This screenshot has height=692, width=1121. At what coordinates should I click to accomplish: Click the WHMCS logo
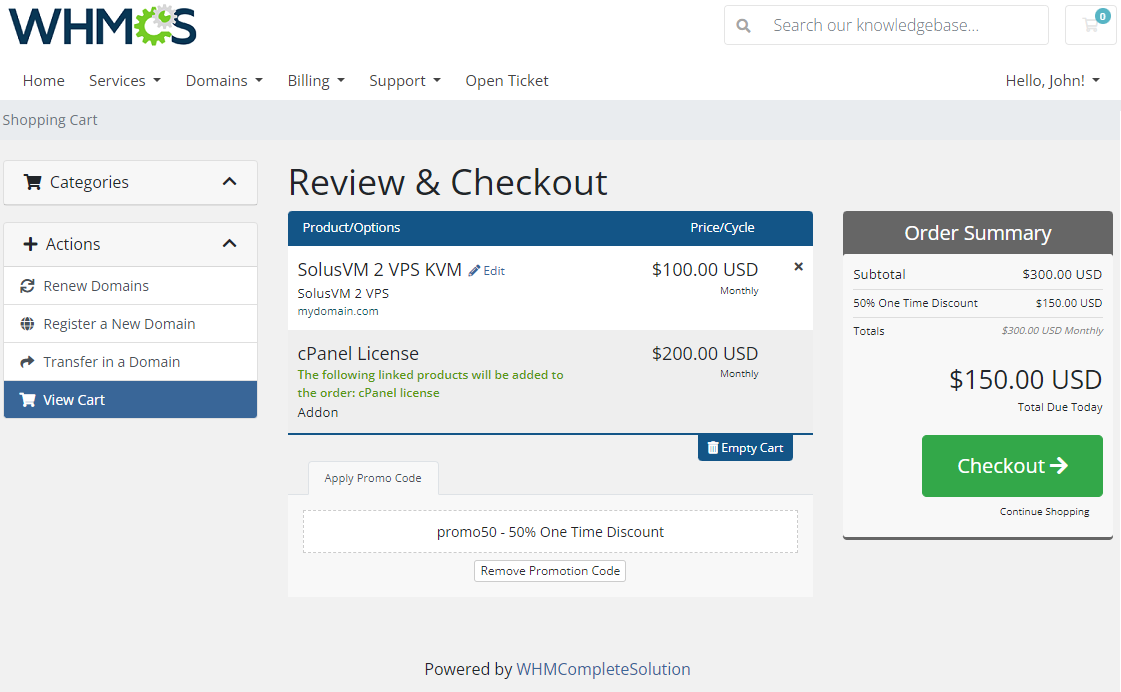(103, 26)
